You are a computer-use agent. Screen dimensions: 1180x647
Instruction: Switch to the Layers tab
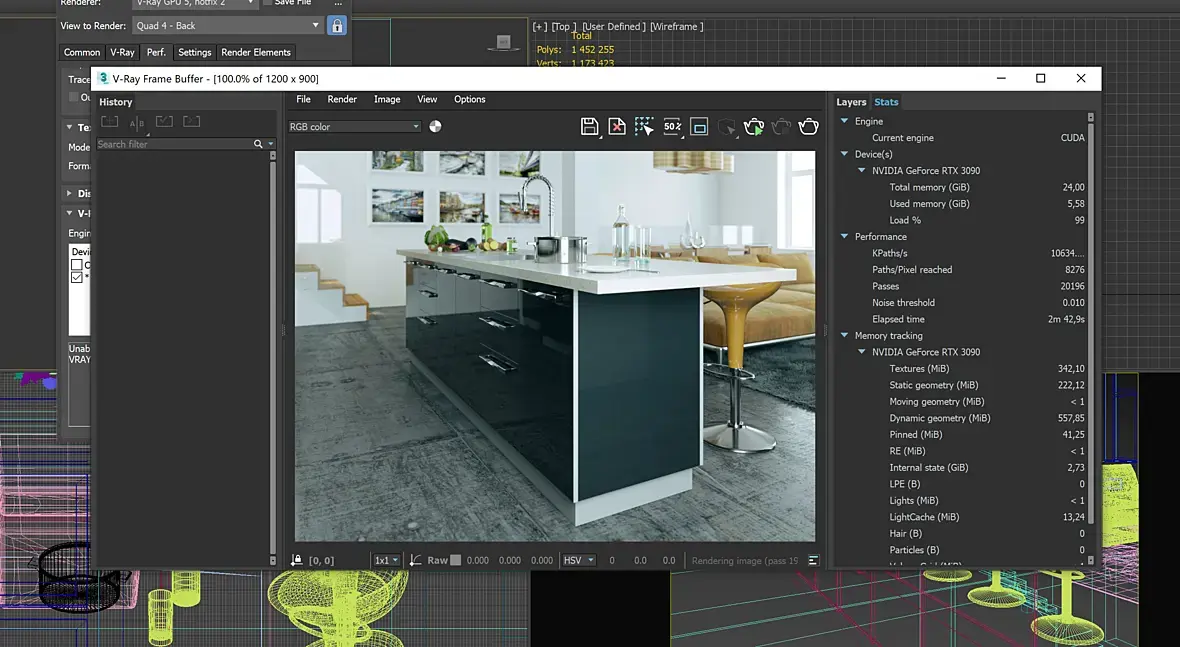pyautogui.click(x=851, y=102)
